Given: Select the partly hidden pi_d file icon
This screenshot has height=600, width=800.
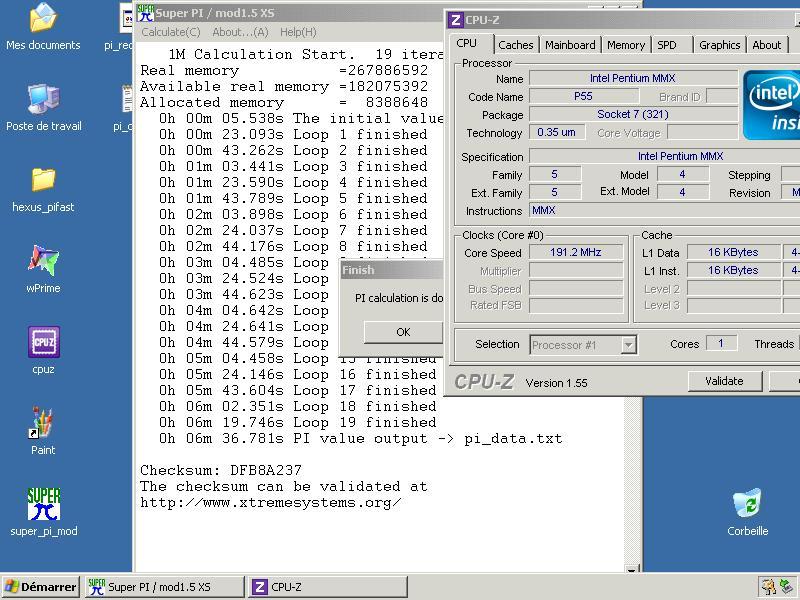Looking at the screenshot, I should click(x=127, y=99).
